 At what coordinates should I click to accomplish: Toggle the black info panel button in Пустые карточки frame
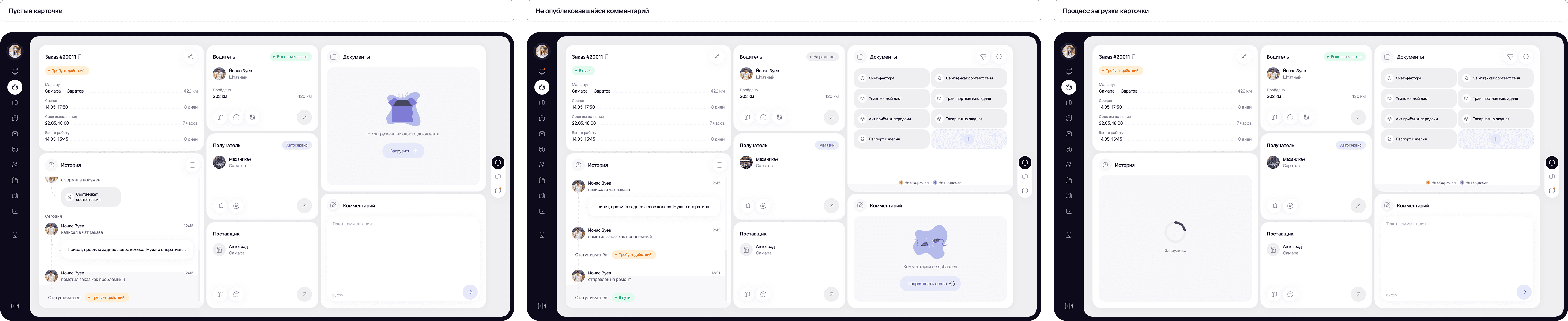tap(498, 162)
